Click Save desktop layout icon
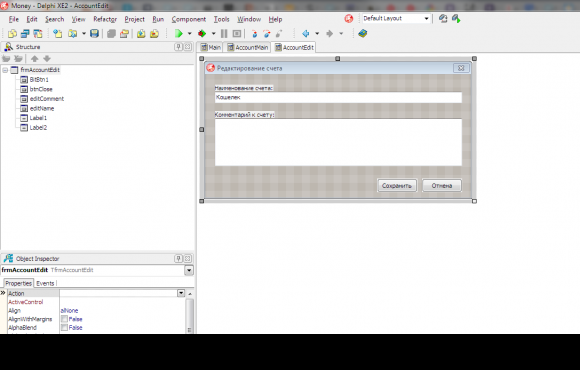The image size is (580, 370). click(x=443, y=18)
